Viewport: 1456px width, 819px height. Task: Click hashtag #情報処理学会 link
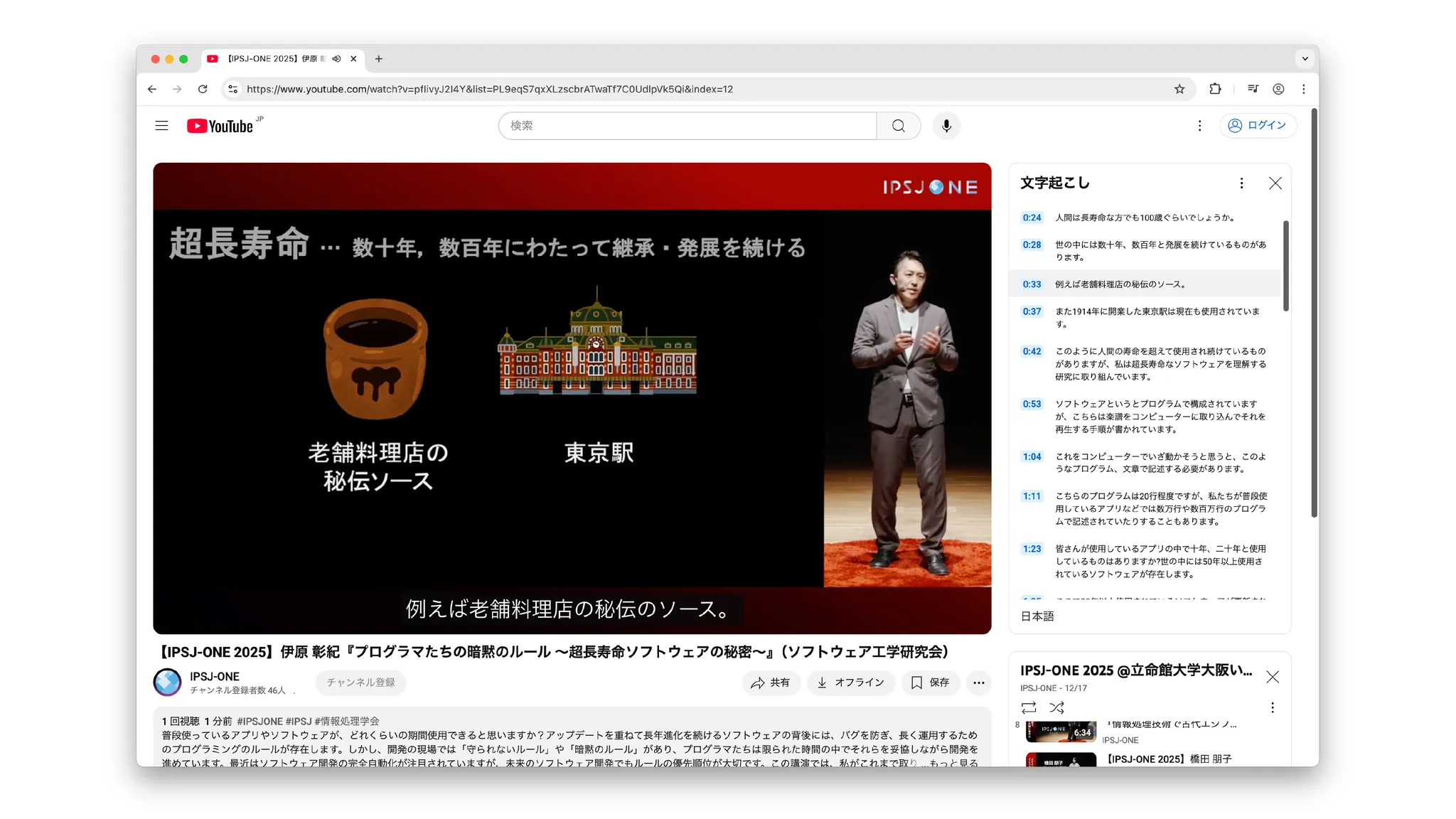(x=347, y=721)
